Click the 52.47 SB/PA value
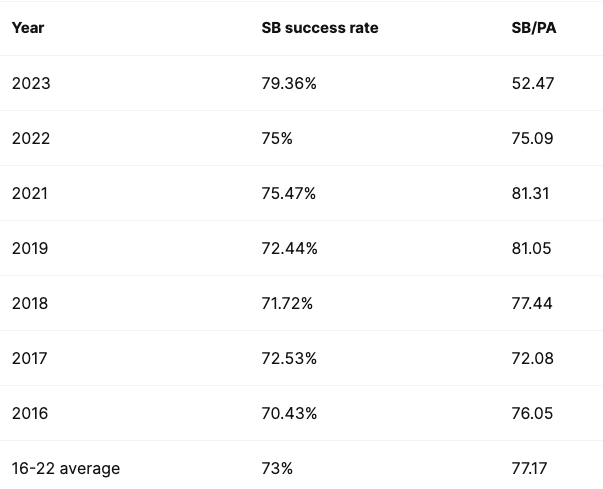This screenshot has height=489, width=603. click(532, 83)
